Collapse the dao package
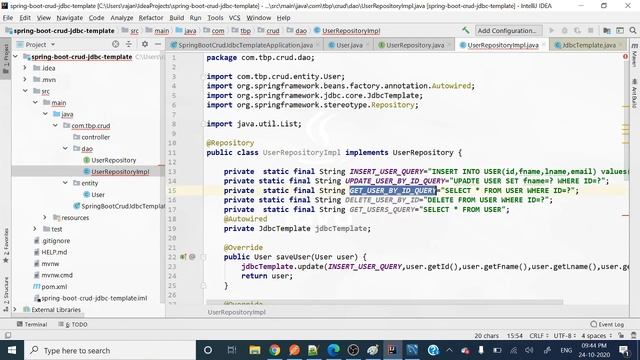 pos(65,149)
